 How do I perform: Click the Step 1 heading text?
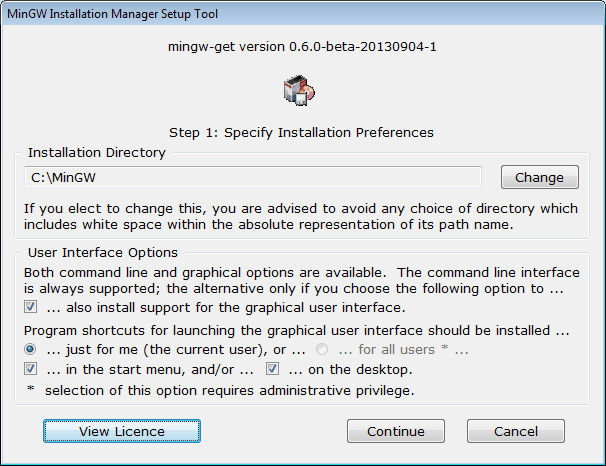pyautogui.click(x=302, y=132)
